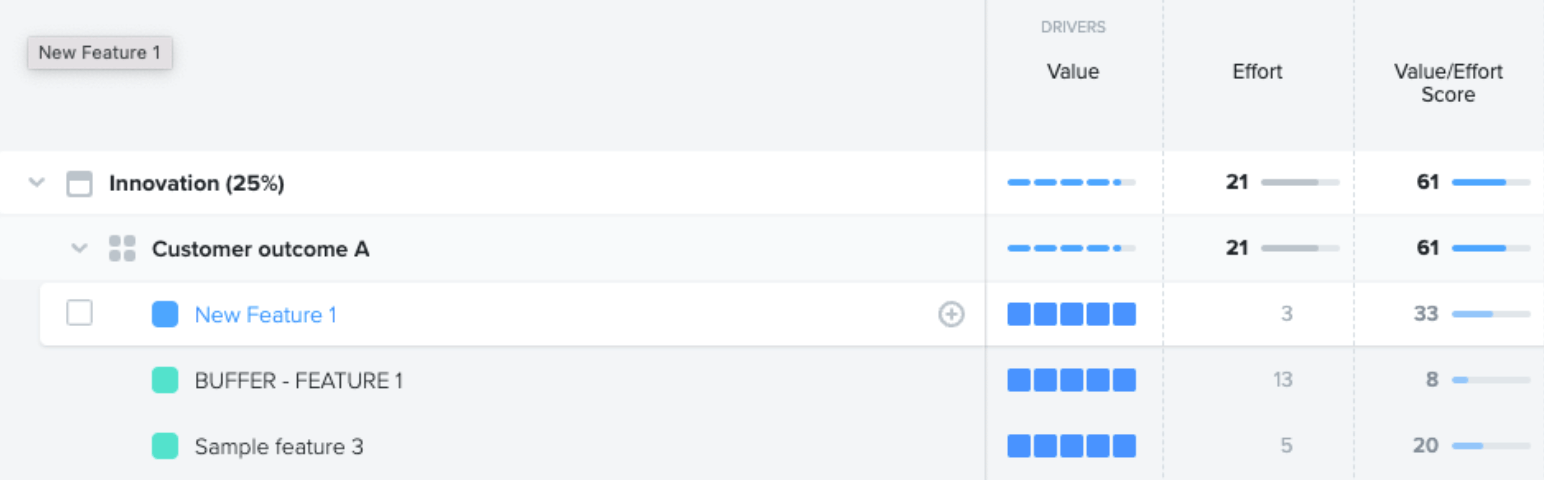Open the New Feature 1 link
This screenshot has width=1544, height=480.
tap(266, 315)
